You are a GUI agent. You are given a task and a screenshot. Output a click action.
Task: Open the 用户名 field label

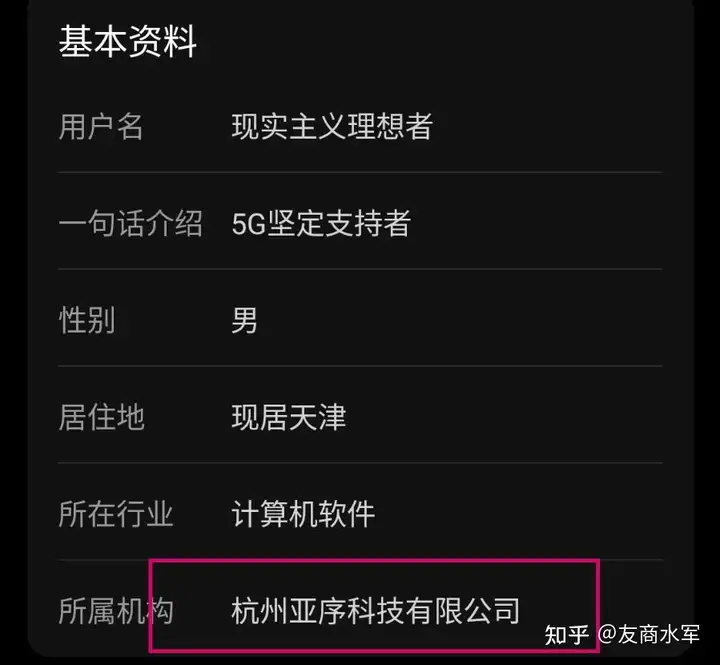(x=101, y=127)
